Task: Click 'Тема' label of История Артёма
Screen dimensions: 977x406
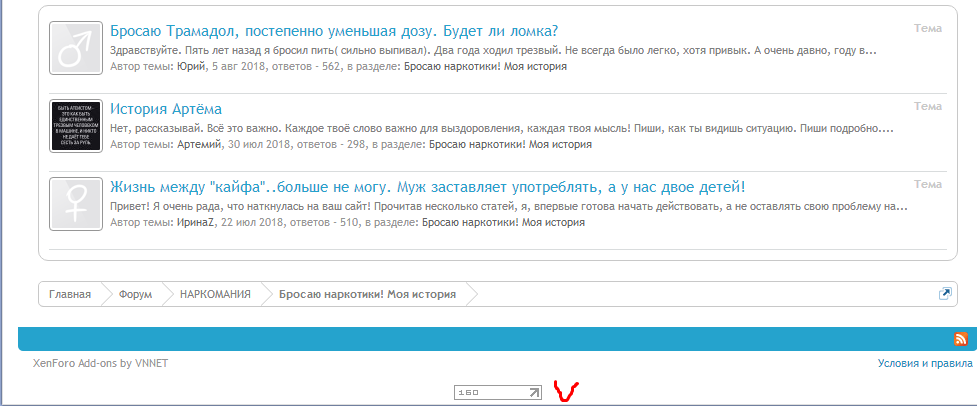Action: [928, 106]
